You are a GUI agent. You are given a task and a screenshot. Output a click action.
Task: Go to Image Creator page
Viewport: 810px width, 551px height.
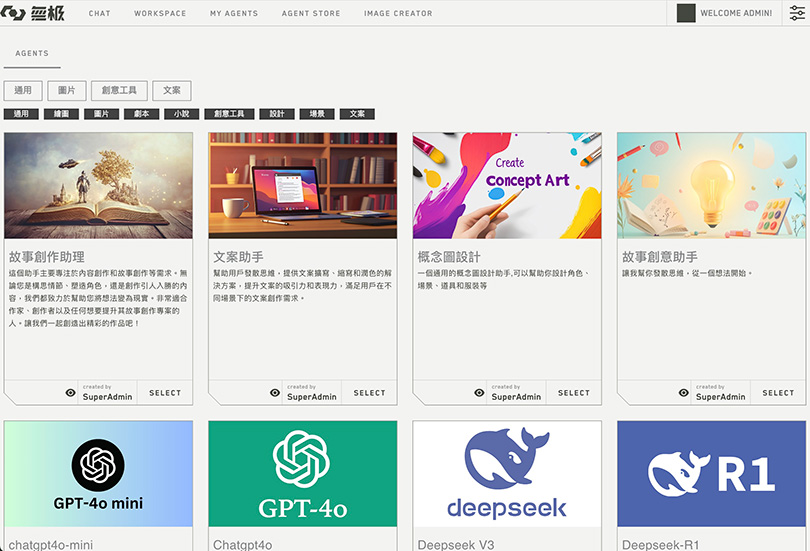coord(398,14)
